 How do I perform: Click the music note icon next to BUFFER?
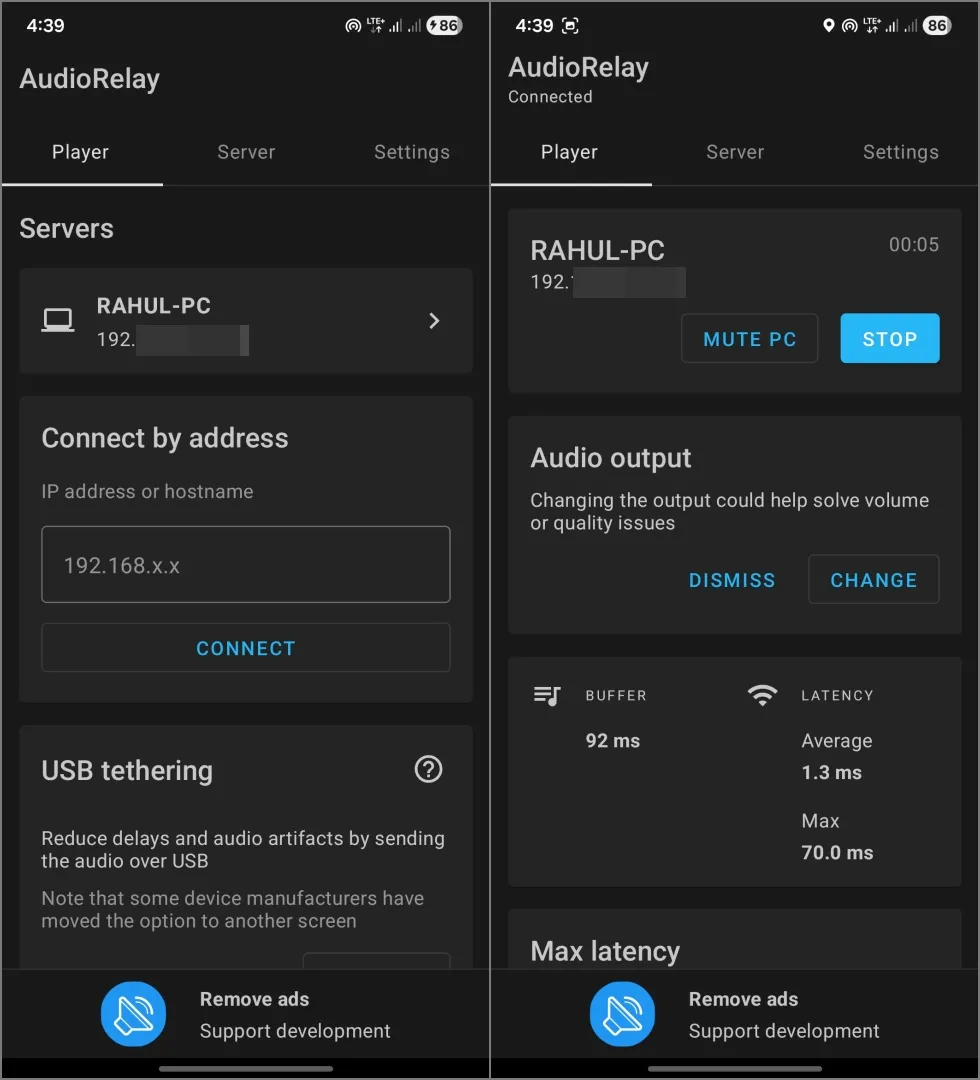pos(547,696)
